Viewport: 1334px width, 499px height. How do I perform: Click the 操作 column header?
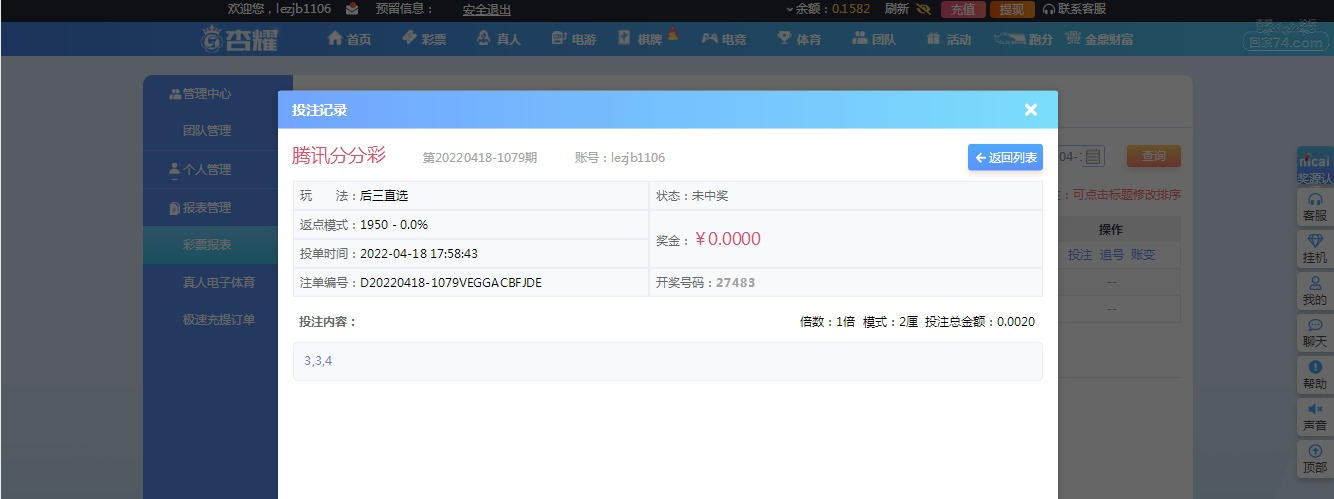coord(1111,230)
